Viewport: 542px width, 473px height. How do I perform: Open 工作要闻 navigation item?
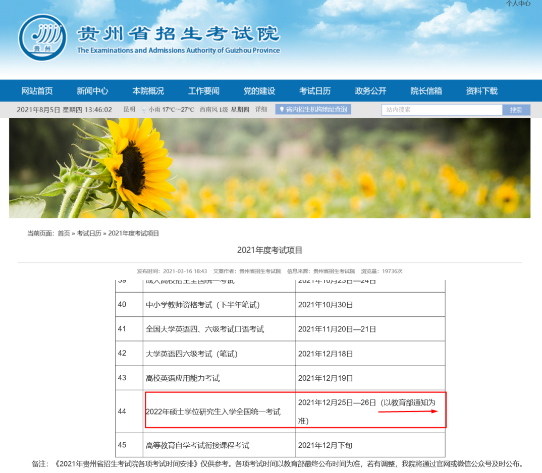click(204, 91)
